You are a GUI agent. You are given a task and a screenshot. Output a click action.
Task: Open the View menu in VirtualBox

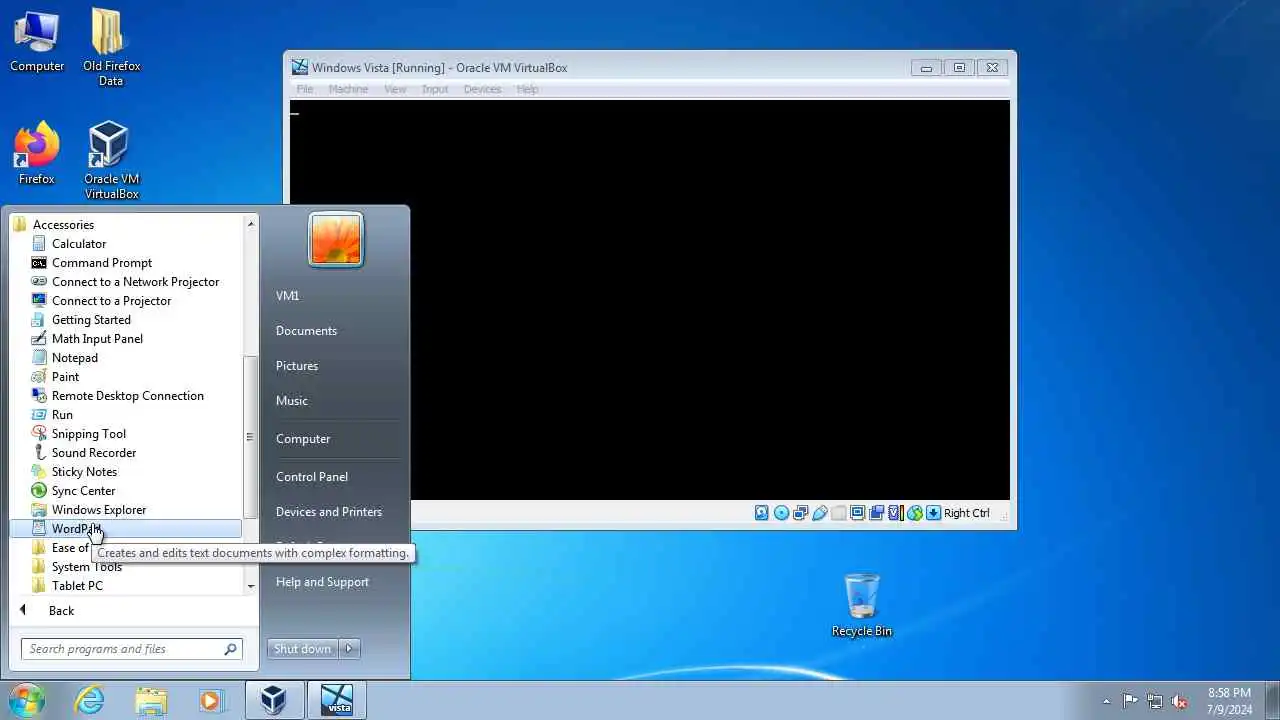point(395,89)
